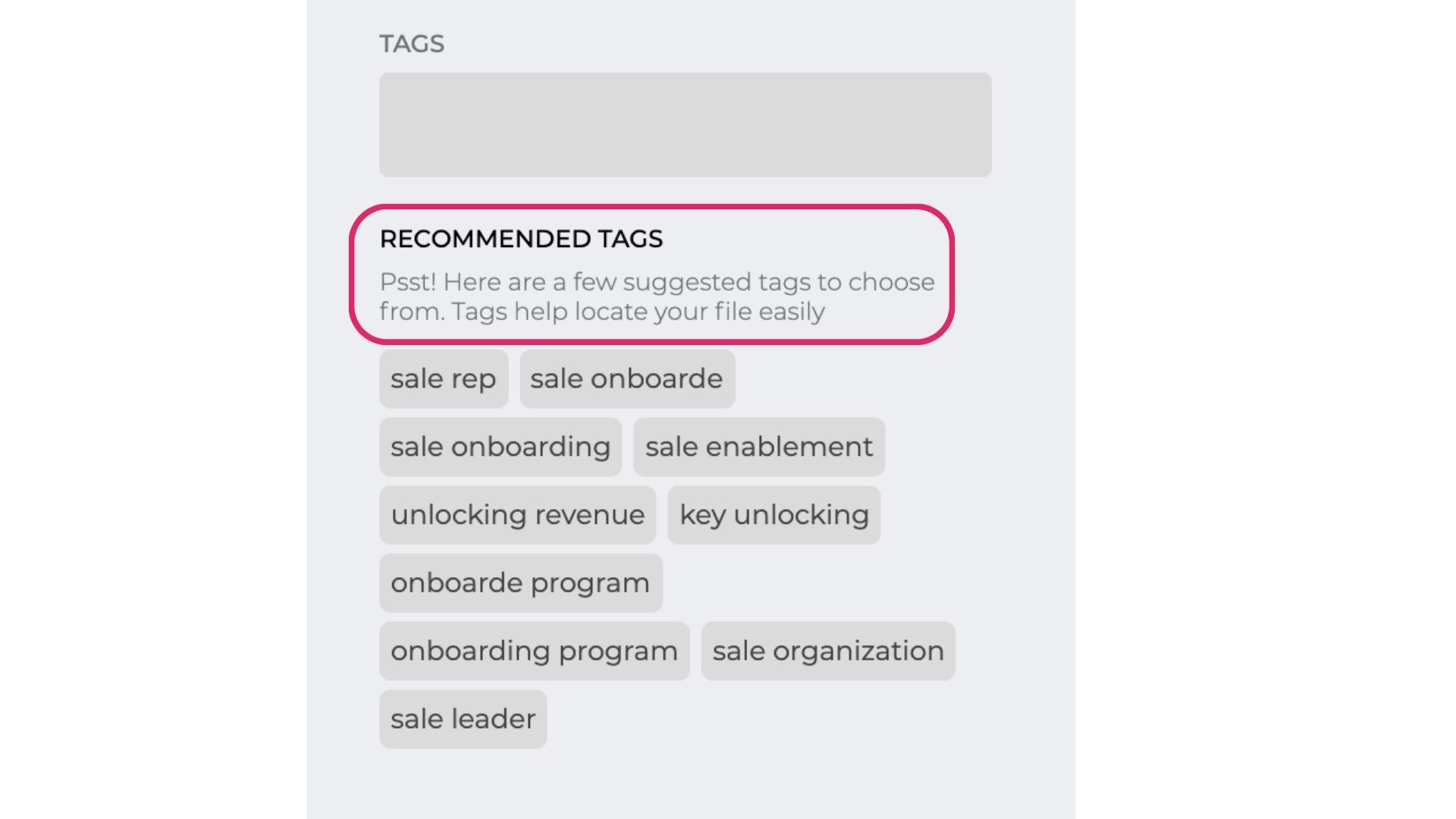
Task: Click the Tags input field
Action: click(685, 124)
